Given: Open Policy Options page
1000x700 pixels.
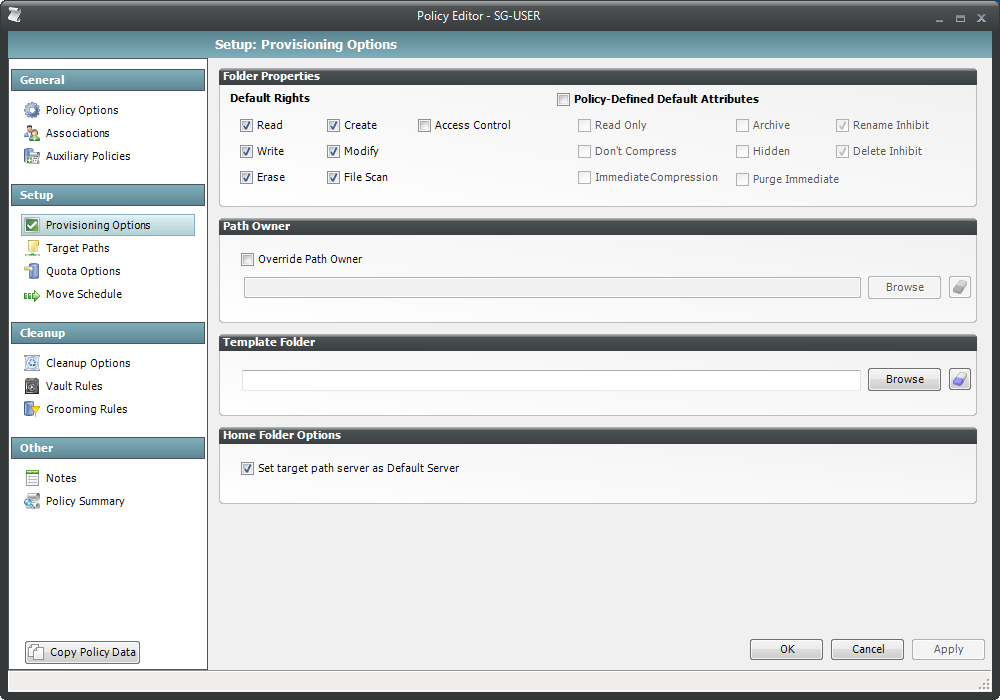Looking at the screenshot, I should pos(82,110).
